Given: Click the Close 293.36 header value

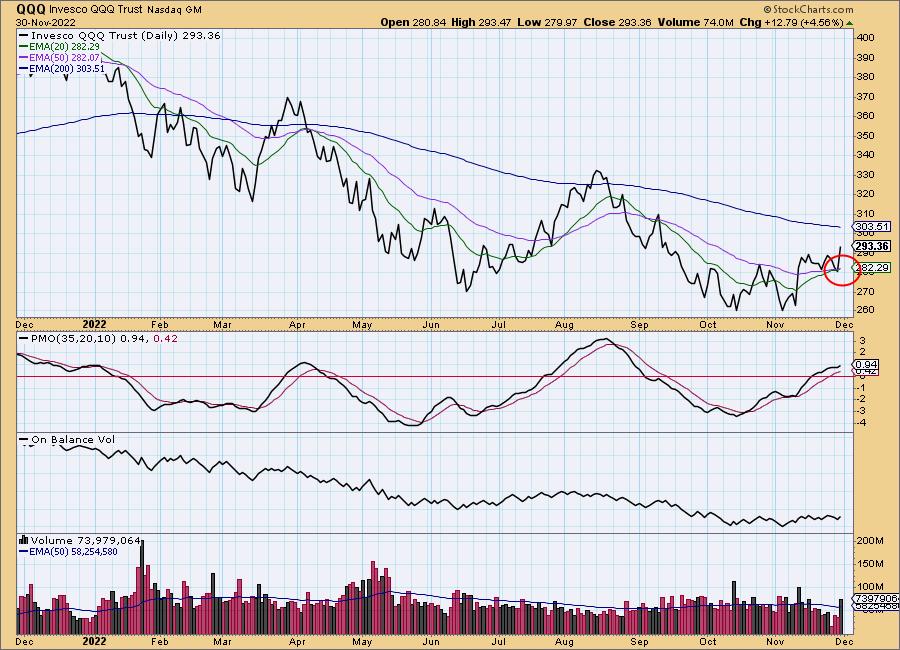Looking at the screenshot, I should click(617, 22).
